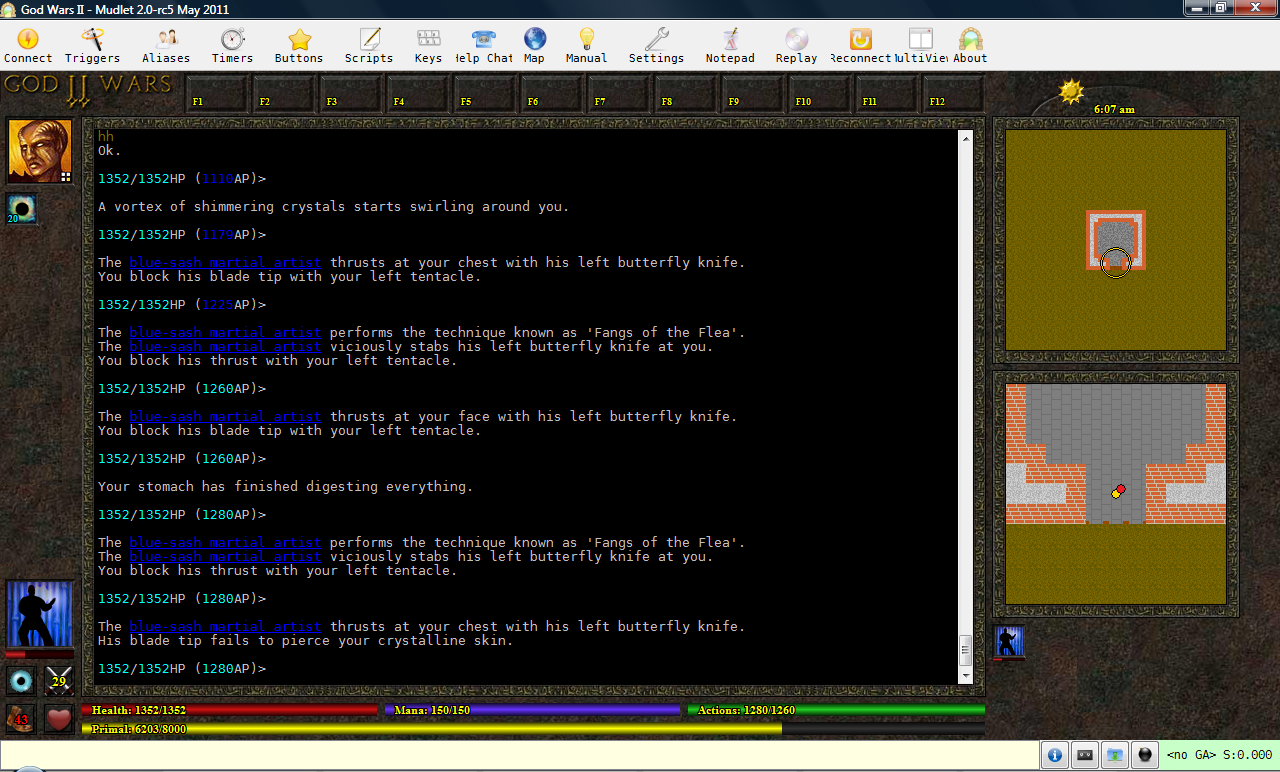Click the output scrollbar up arrow

[965, 138]
